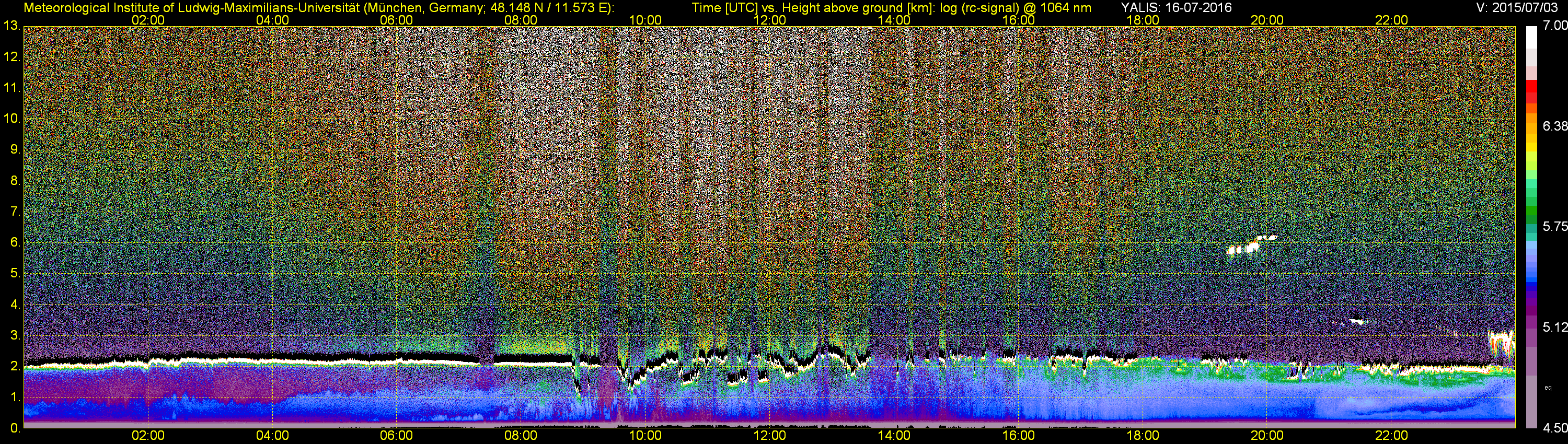
Task: Select the 6.38 value on the color scale
Action: [1554, 126]
